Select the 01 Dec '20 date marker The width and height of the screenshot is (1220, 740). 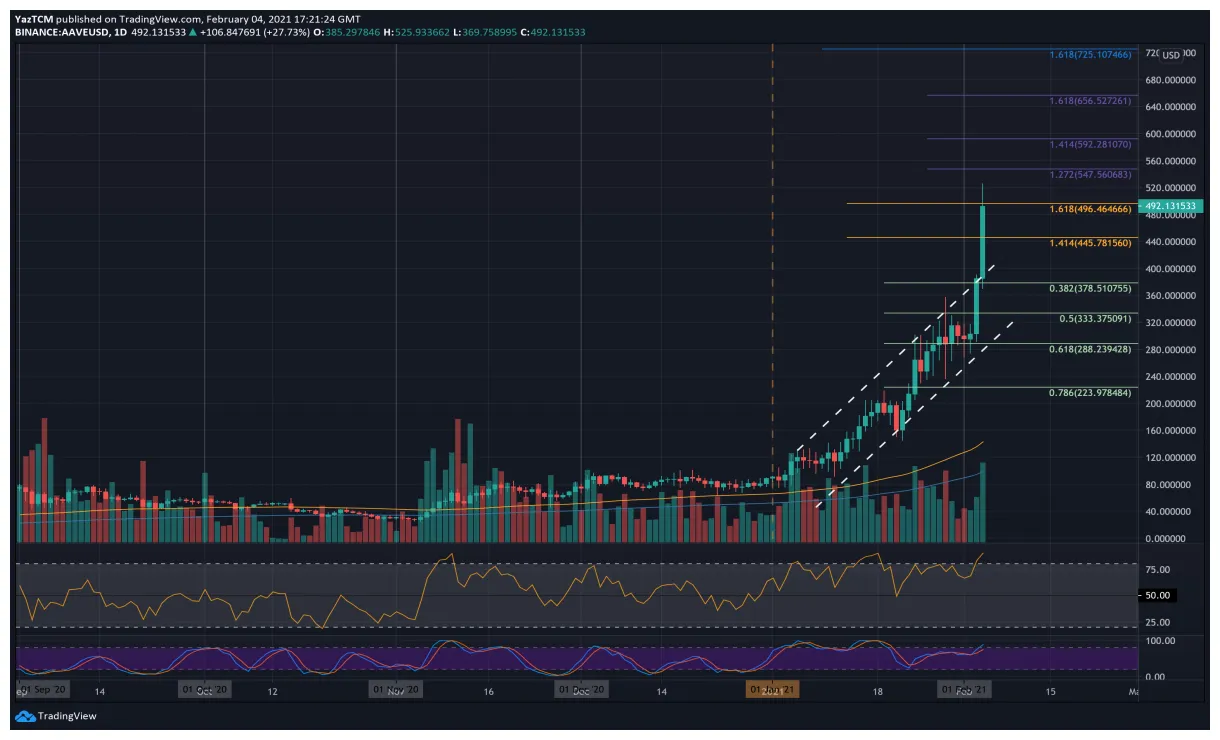[x=581, y=690]
